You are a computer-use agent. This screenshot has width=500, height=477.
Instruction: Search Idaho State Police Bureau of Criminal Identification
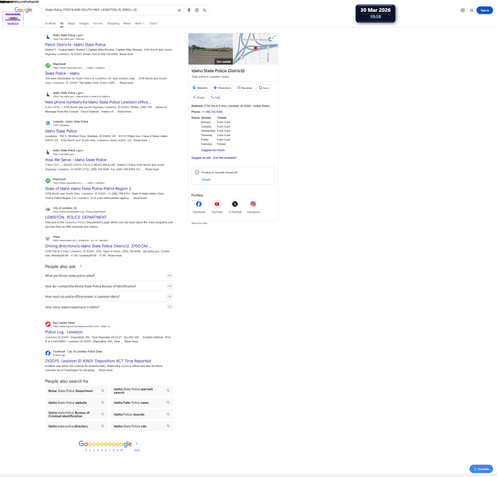tap(76, 414)
